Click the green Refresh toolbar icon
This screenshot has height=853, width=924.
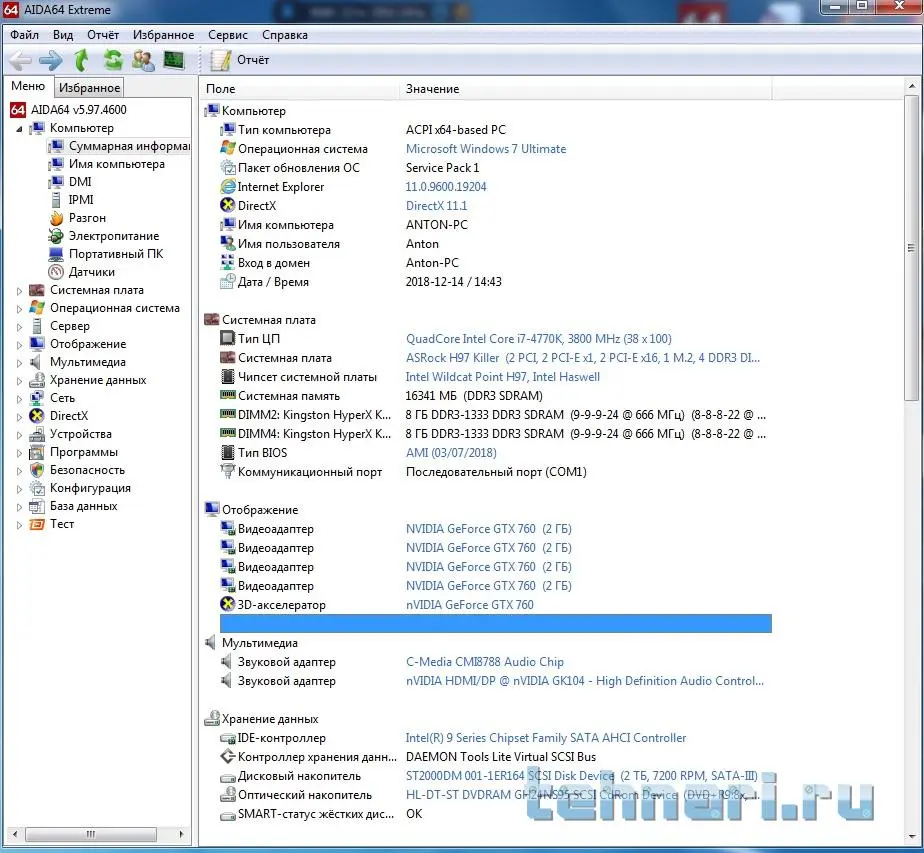pos(112,60)
